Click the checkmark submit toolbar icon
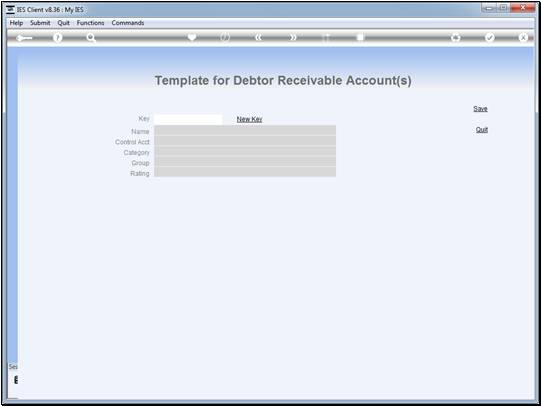Image resolution: width=541 pixels, height=406 pixels. pos(489,37)
